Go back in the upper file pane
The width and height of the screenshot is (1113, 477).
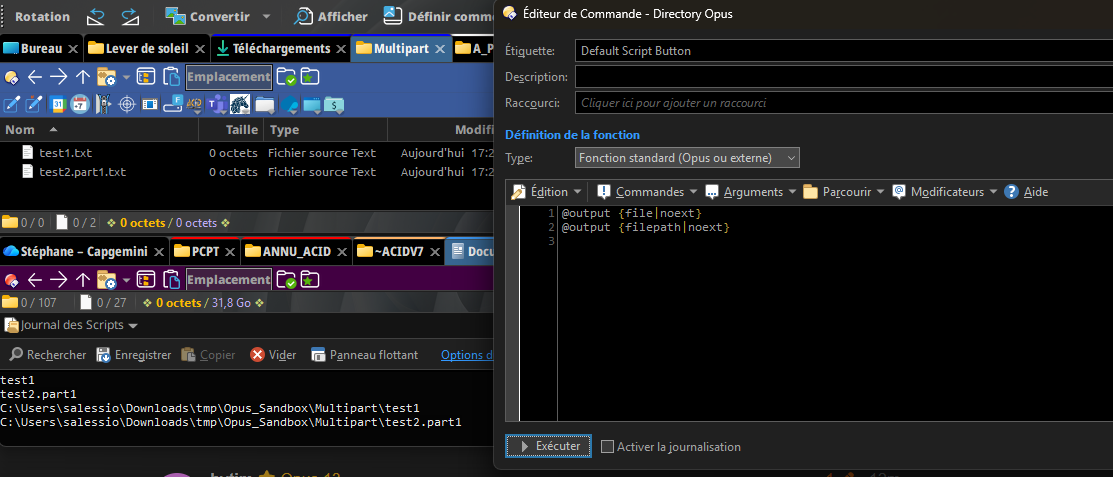tap(35, 77)
